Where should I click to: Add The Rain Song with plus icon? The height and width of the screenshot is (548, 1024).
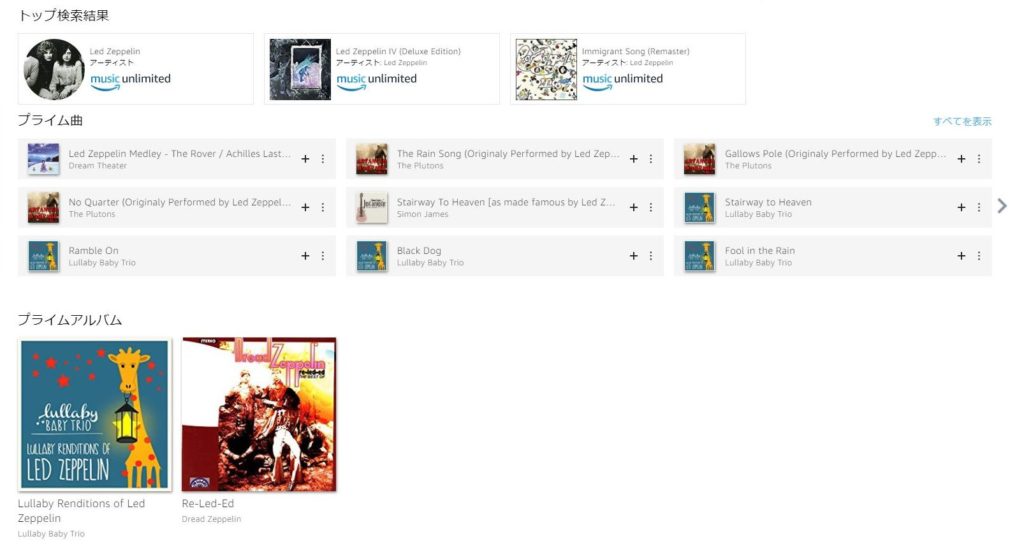(633, 159)
